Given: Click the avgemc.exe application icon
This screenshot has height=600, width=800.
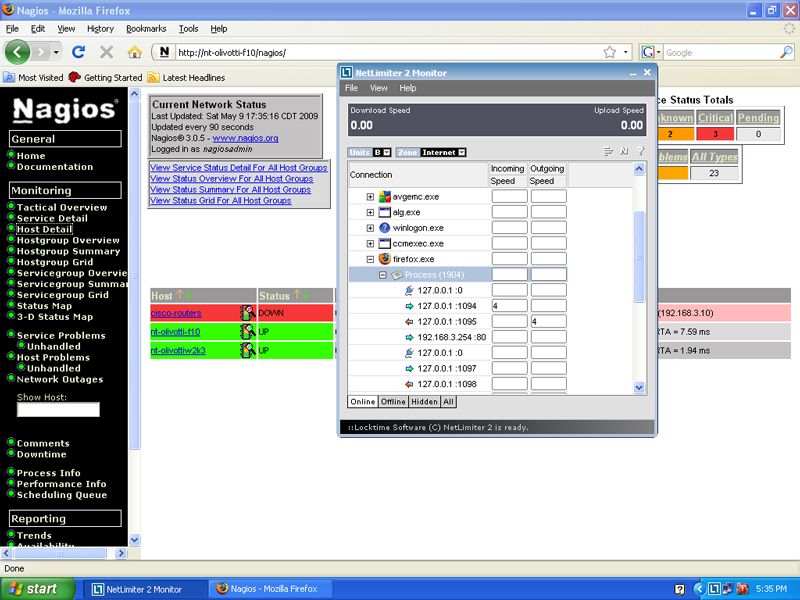Looking at the screenshot, I should coord(385,196).
